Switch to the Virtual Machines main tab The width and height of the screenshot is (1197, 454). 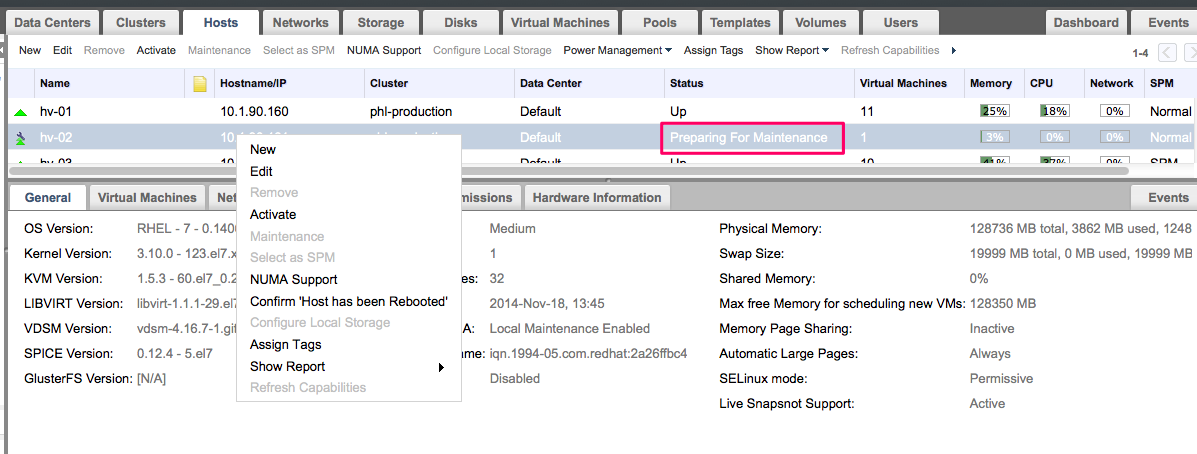tap(559, 22)
